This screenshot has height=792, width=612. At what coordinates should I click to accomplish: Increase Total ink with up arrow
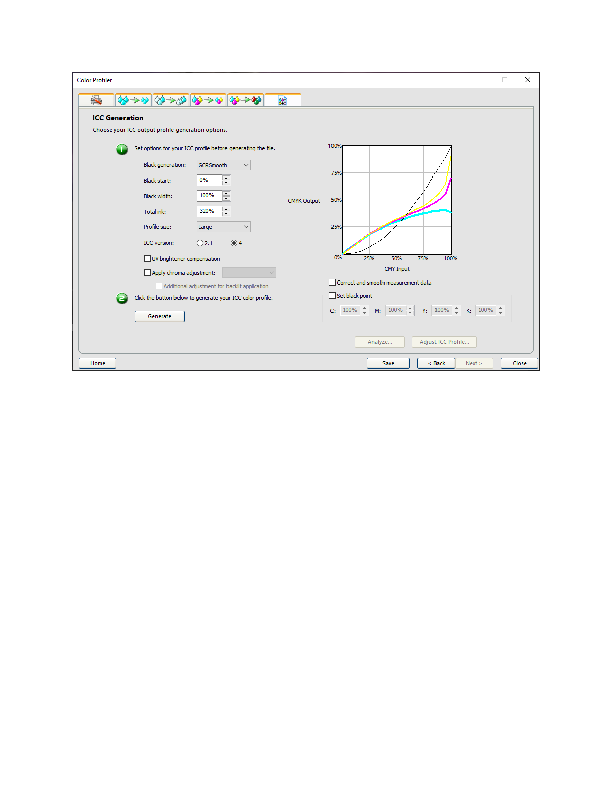pyautogui.click(x=226, y=209)
